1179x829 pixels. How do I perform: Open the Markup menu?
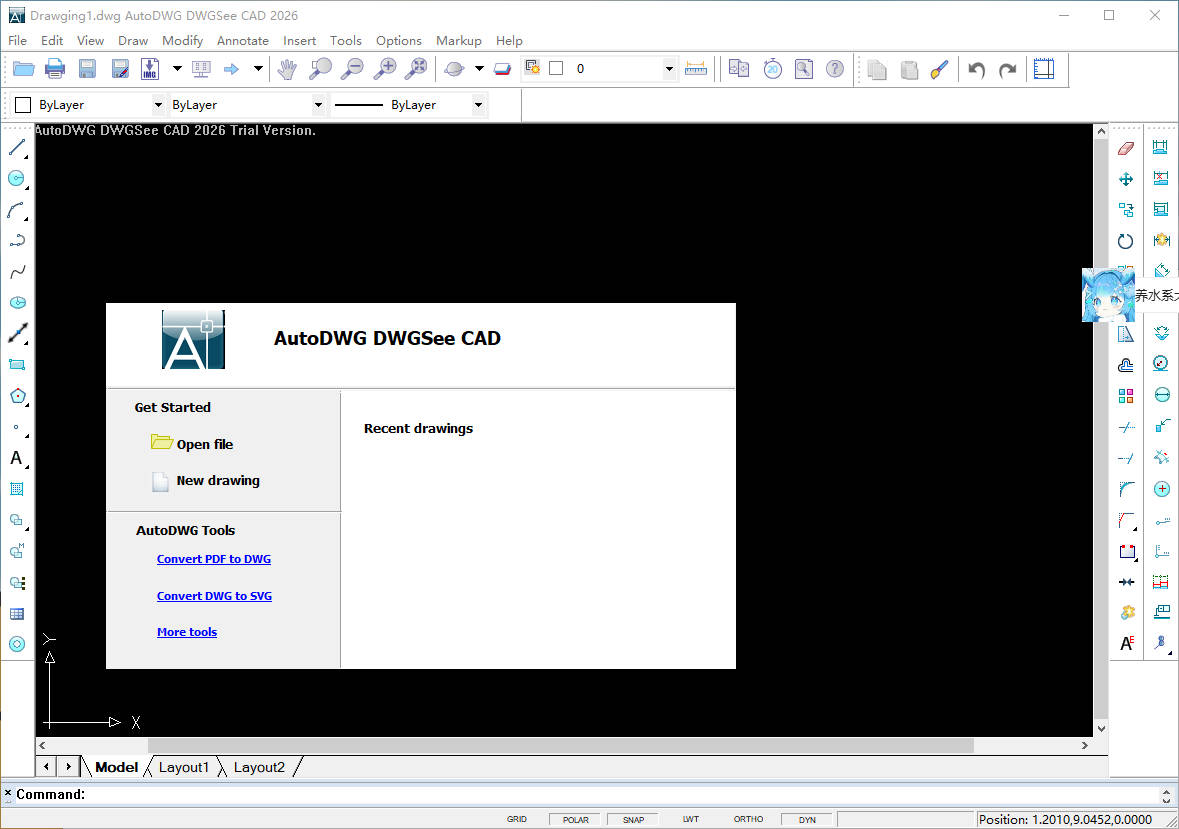pos(459,41)
